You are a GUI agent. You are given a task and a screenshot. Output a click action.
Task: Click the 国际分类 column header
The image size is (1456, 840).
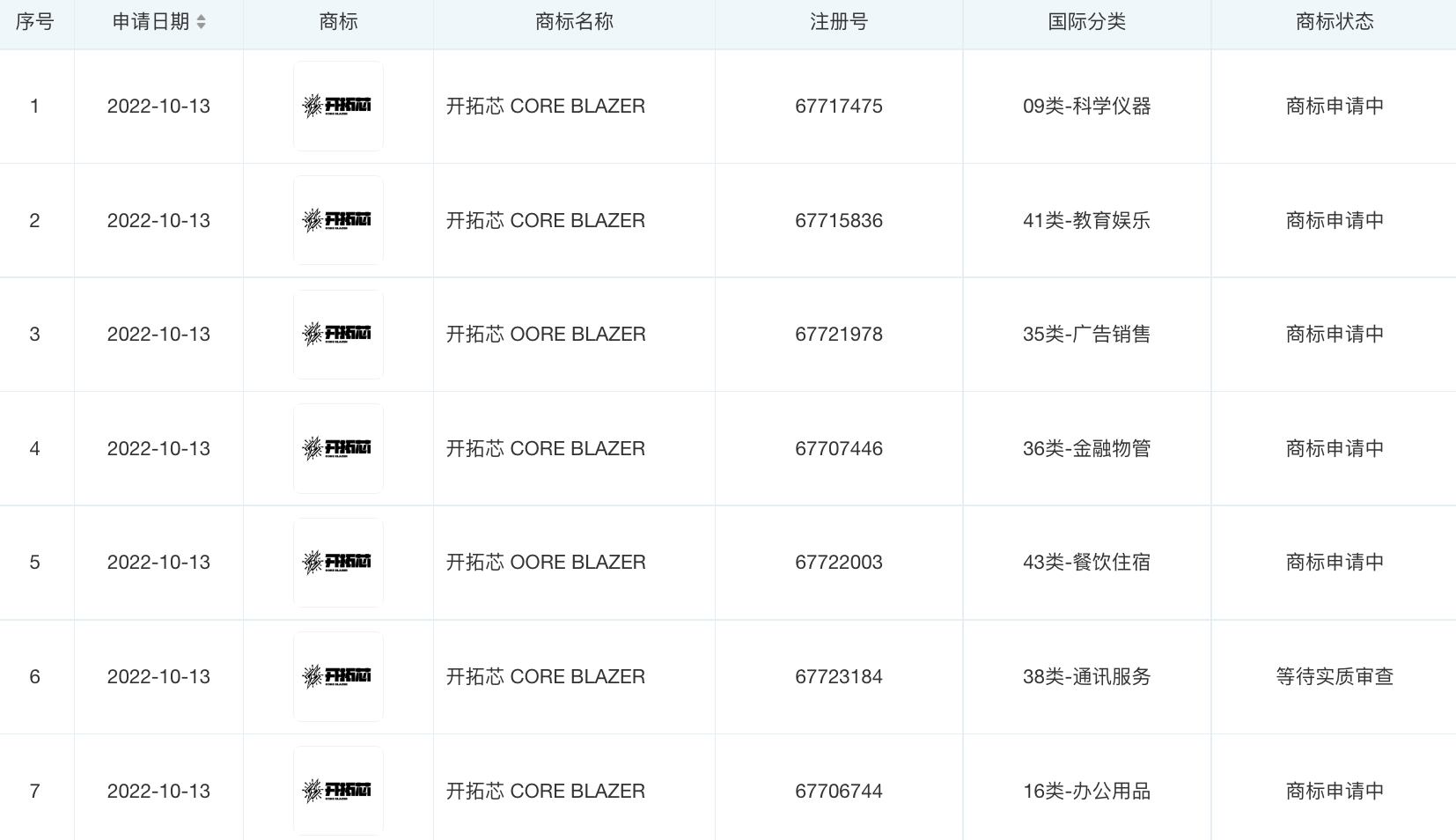tap(1086, 22)
